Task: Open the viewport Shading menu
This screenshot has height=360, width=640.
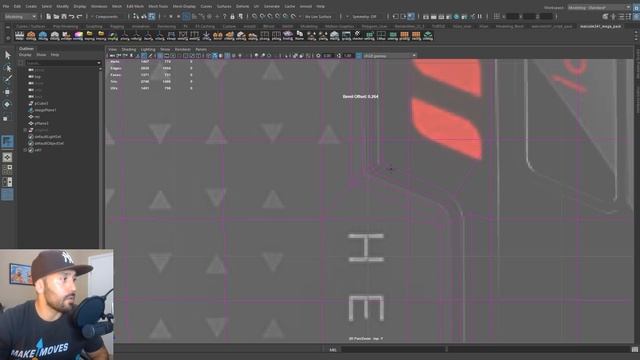Action: click(x=129, y=50)
